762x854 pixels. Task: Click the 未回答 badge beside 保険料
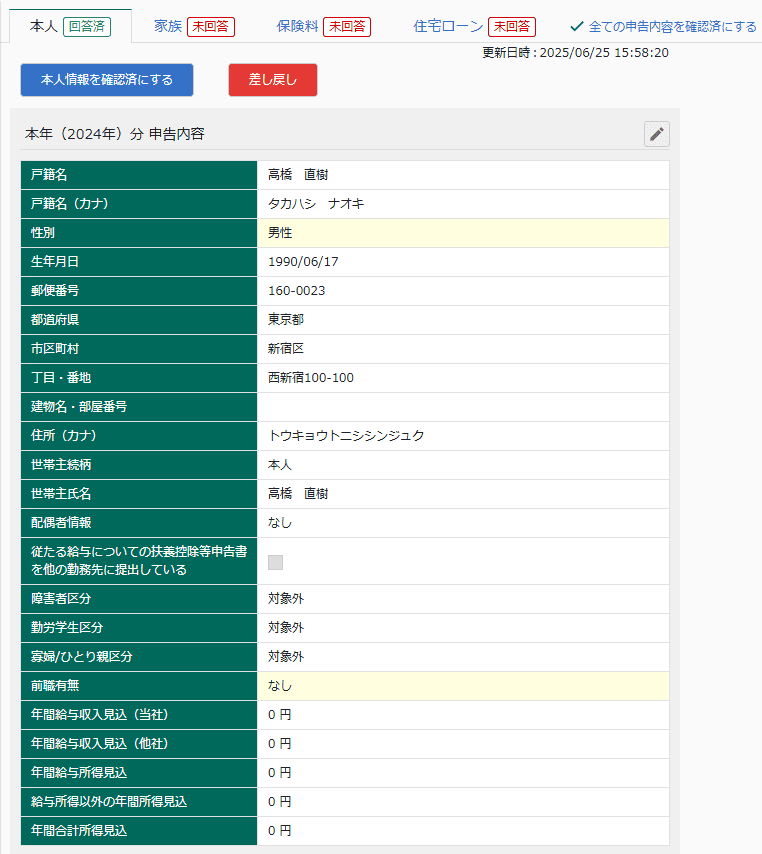347,27
